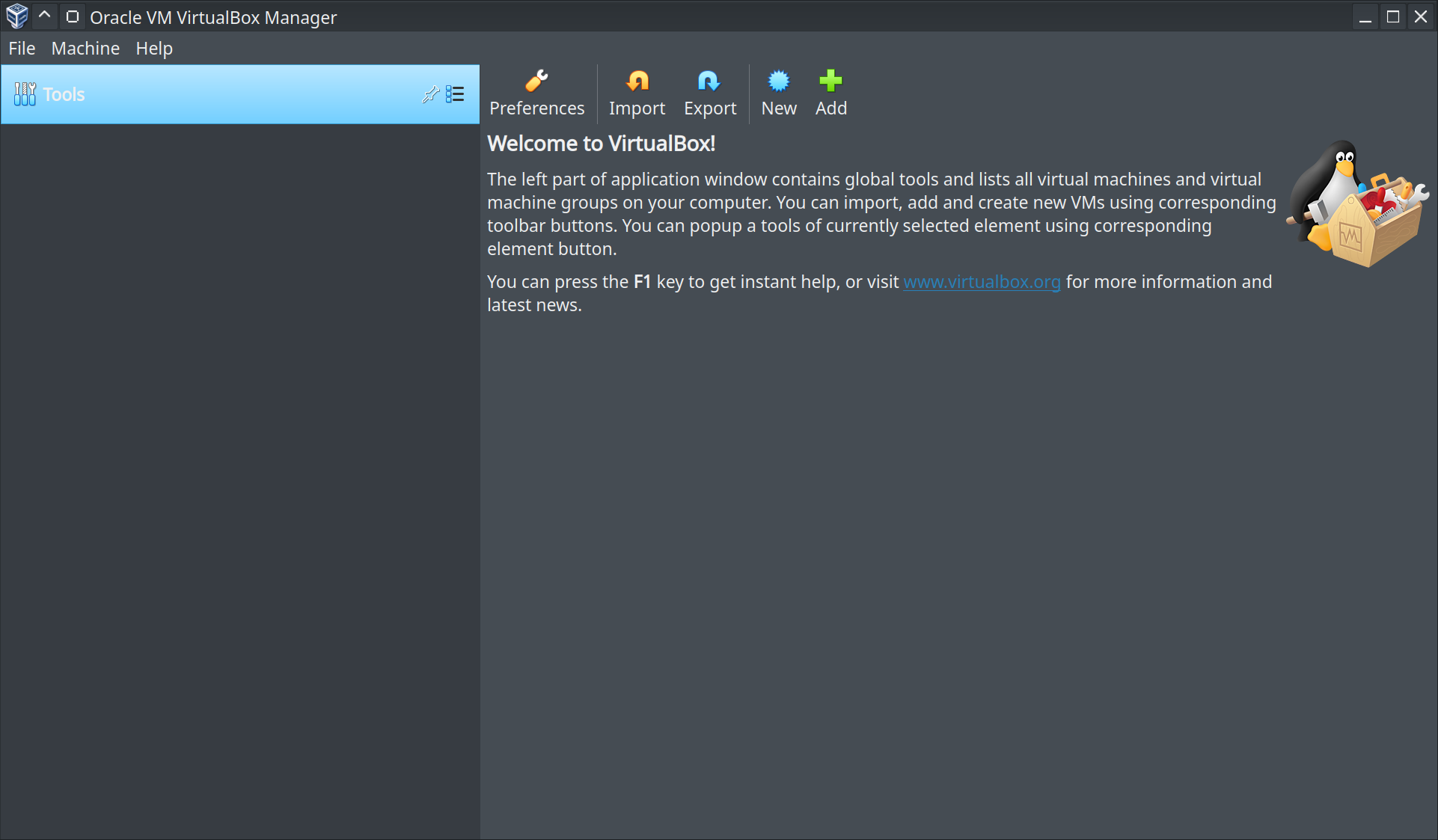The height and width of the screenshot is (840, 1438).
Task: Click the Help menu item
Action: (155, 47)
